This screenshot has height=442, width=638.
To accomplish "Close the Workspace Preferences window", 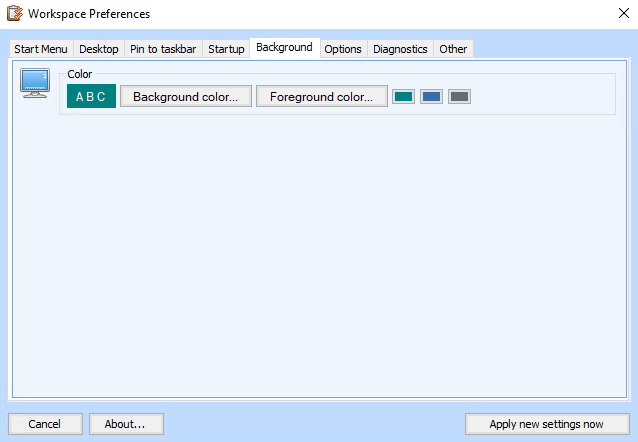I will coord(610,14).
